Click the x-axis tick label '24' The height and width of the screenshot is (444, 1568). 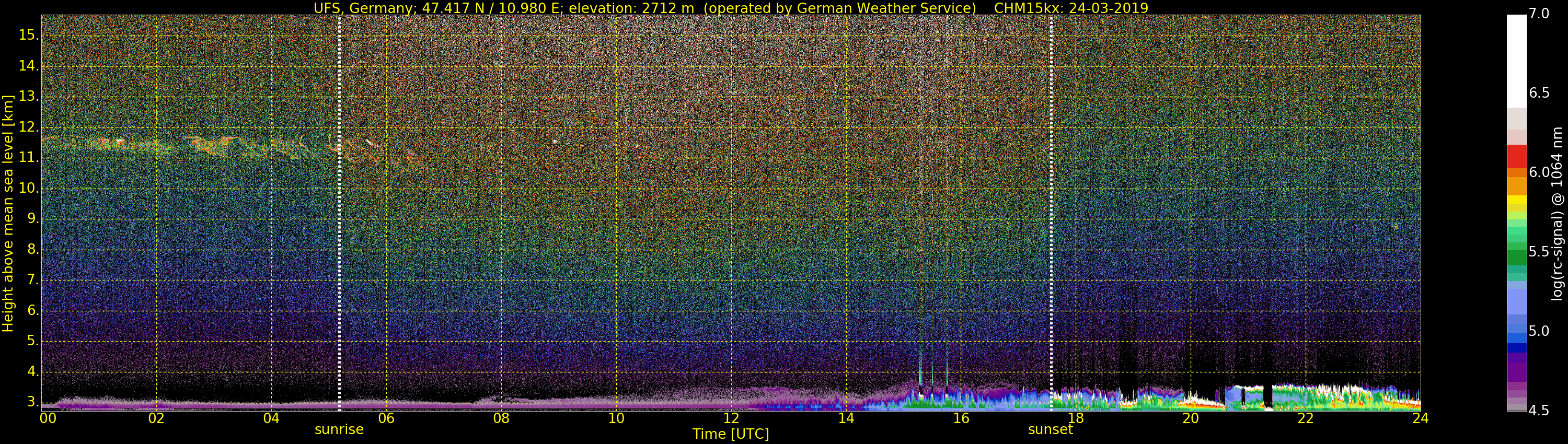pos(1420,418)
